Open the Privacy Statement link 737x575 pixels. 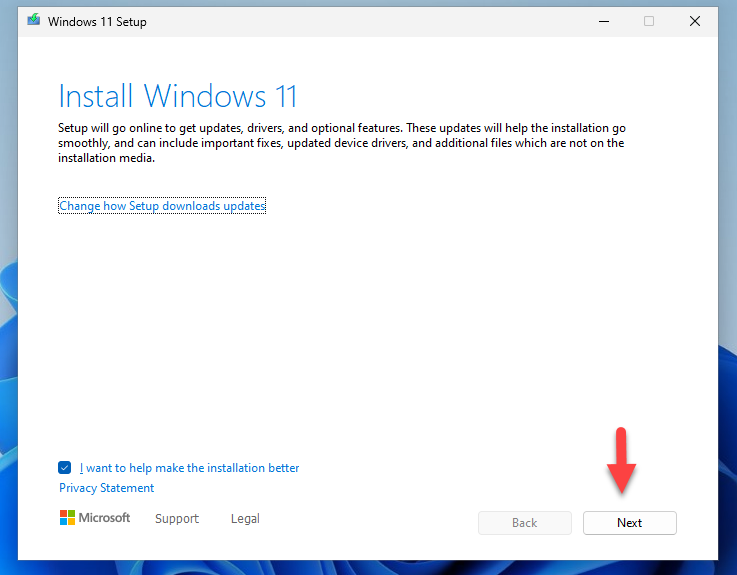click(106, 488)
